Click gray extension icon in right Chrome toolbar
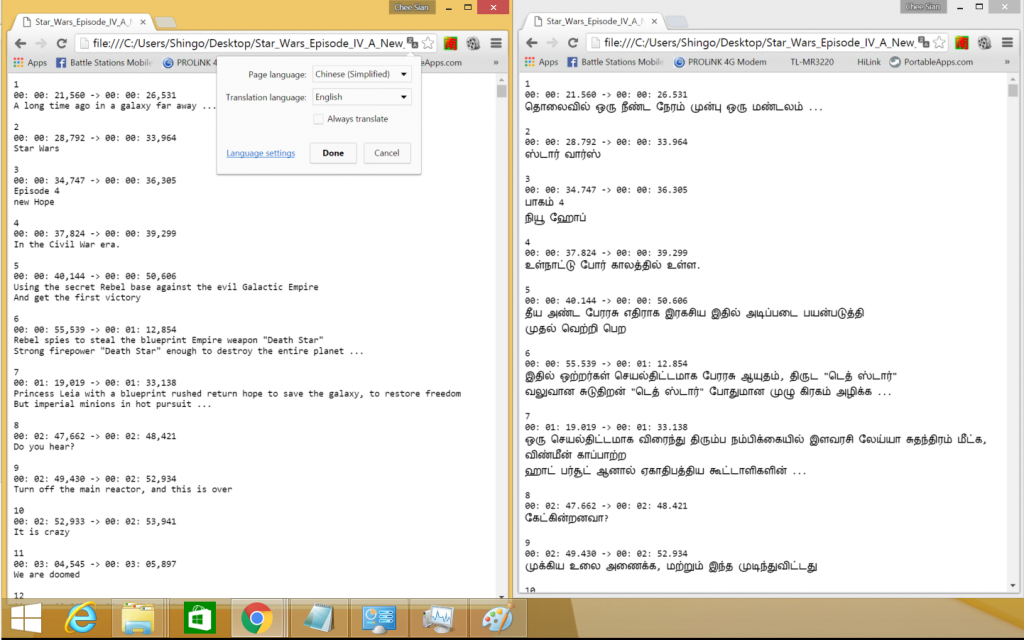The image size is (1024, 640). click(x=984, y=43)
